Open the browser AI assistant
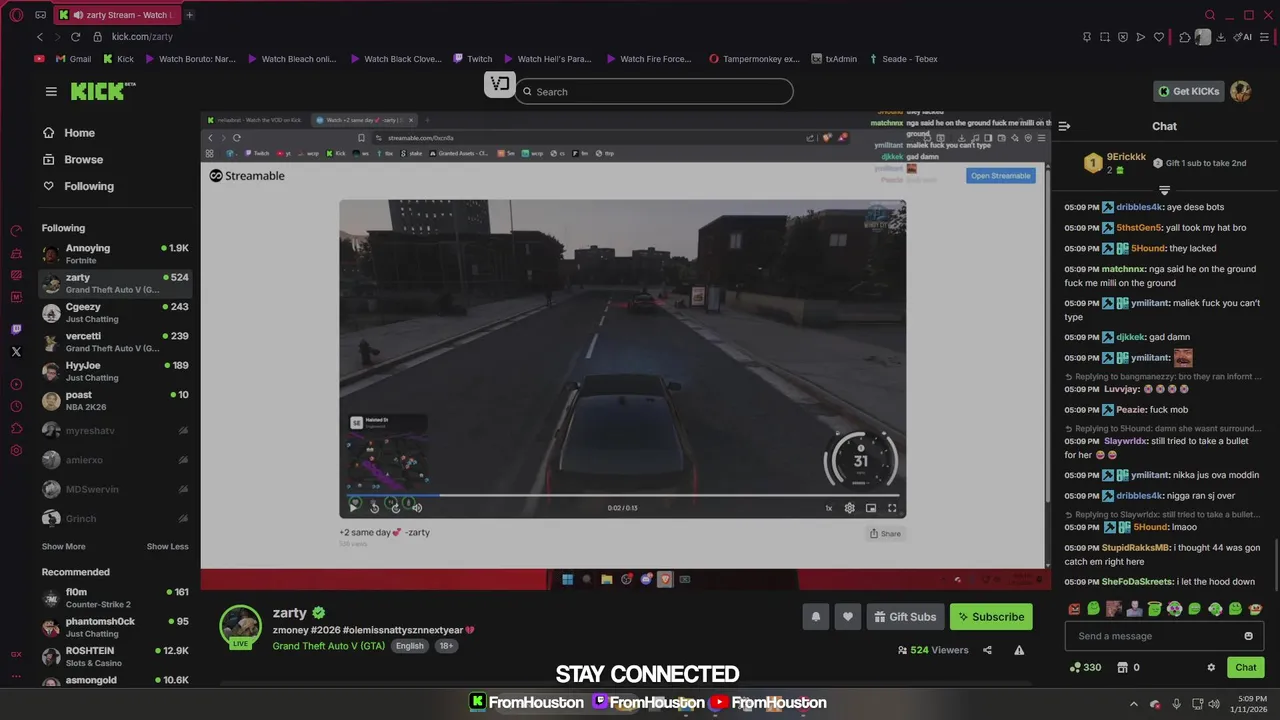1280x720 pixels. (1243, 37)
